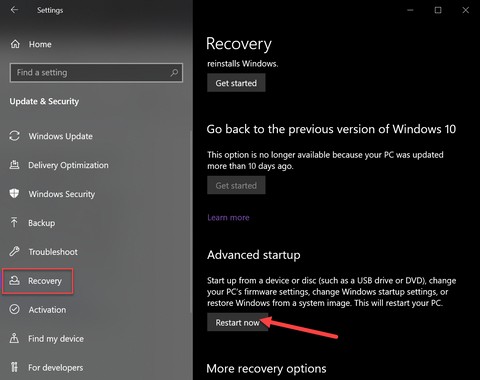Click Get started under reinstalls Windows
This screenshot has width=480, height=380.
(236, 83)
